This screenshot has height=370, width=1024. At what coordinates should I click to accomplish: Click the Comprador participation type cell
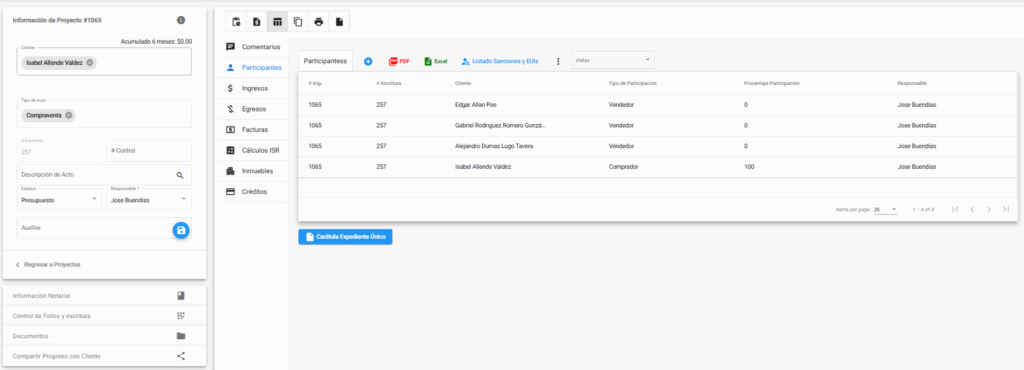[623, 167]
